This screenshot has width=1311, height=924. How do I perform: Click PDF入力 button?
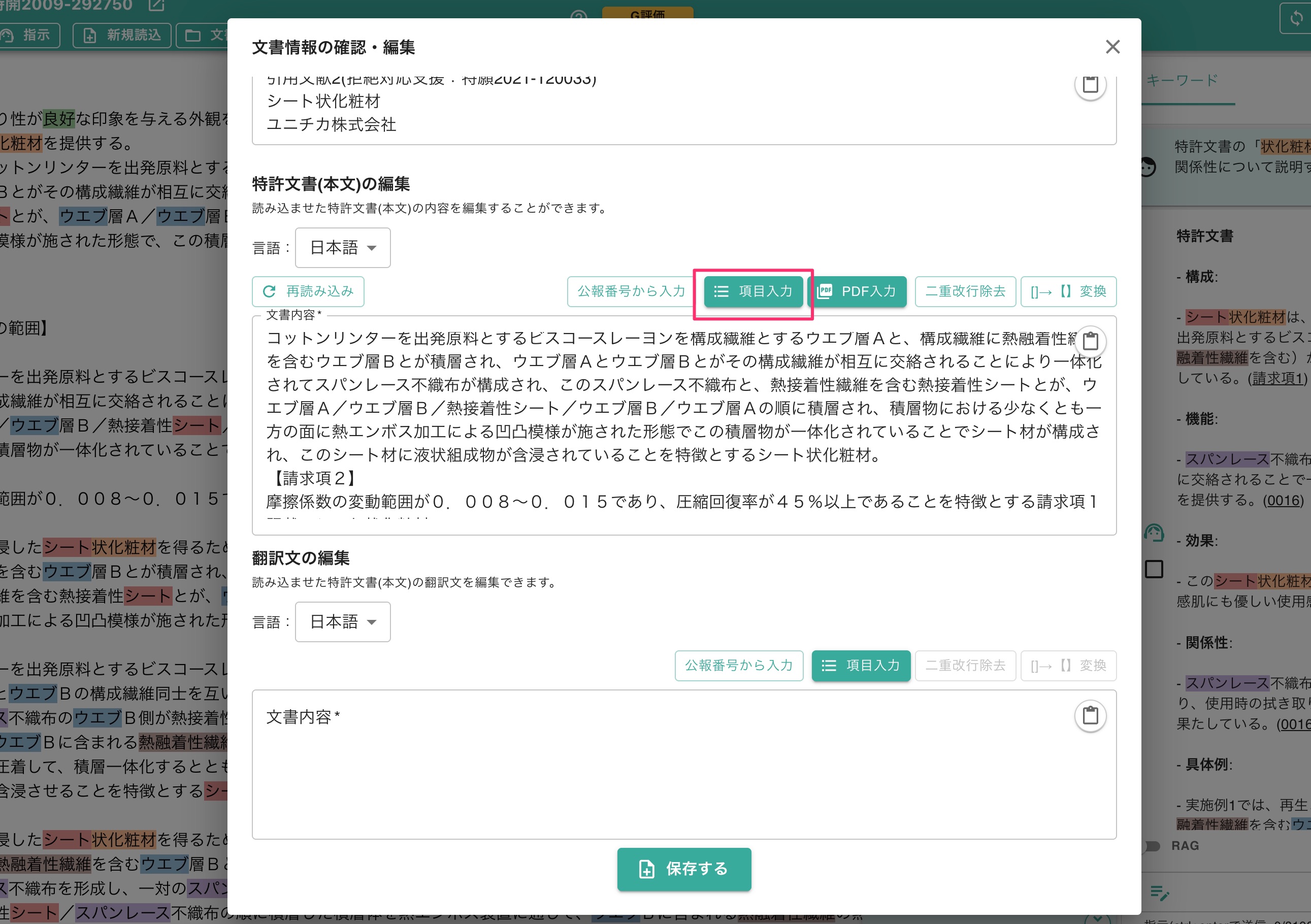tap(857, 292)
